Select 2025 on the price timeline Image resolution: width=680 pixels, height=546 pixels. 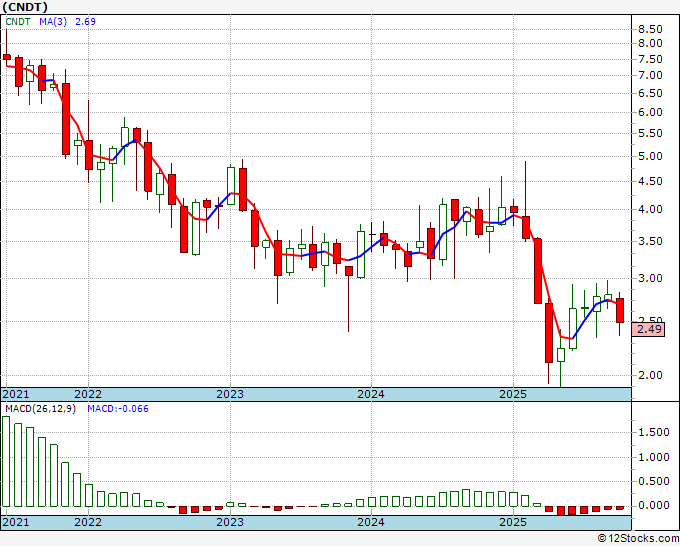[x=513, y=394]
